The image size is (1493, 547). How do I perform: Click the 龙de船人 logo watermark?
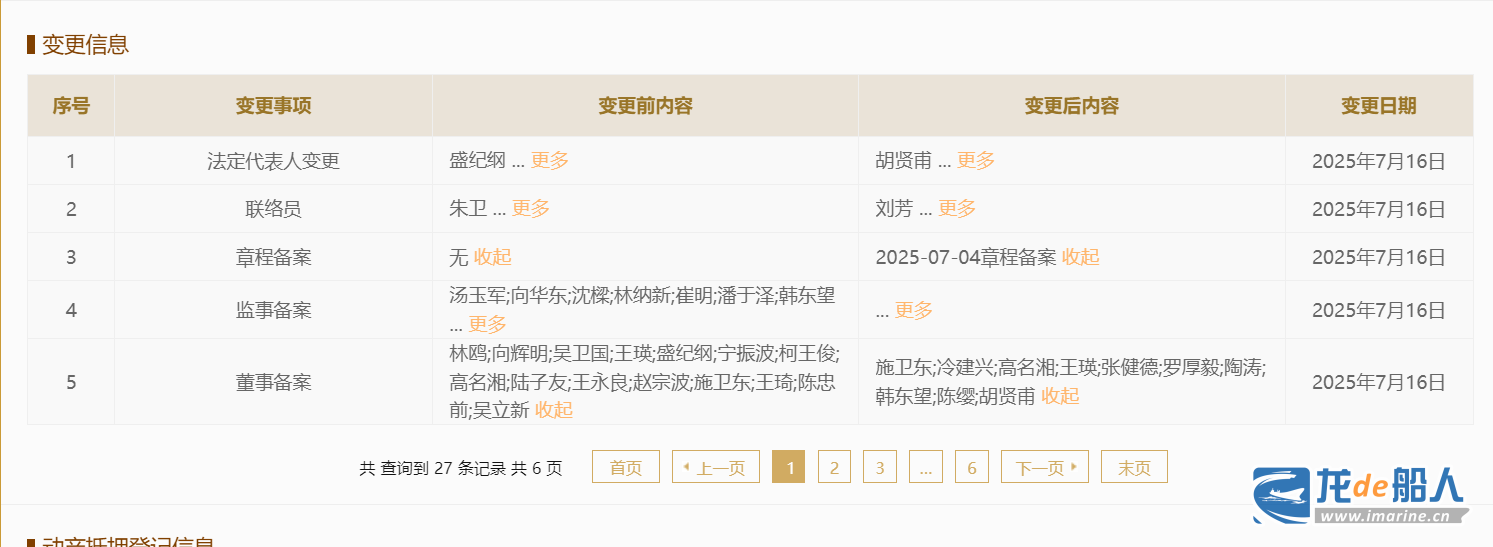(x=1360, y=495)
